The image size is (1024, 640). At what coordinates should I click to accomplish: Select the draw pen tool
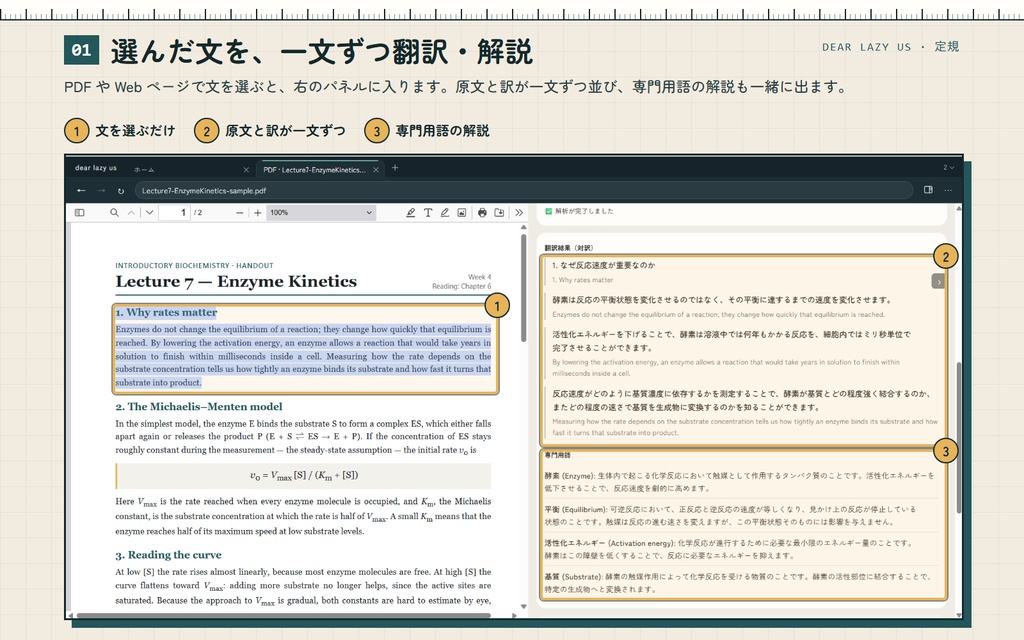coord(445,213)
